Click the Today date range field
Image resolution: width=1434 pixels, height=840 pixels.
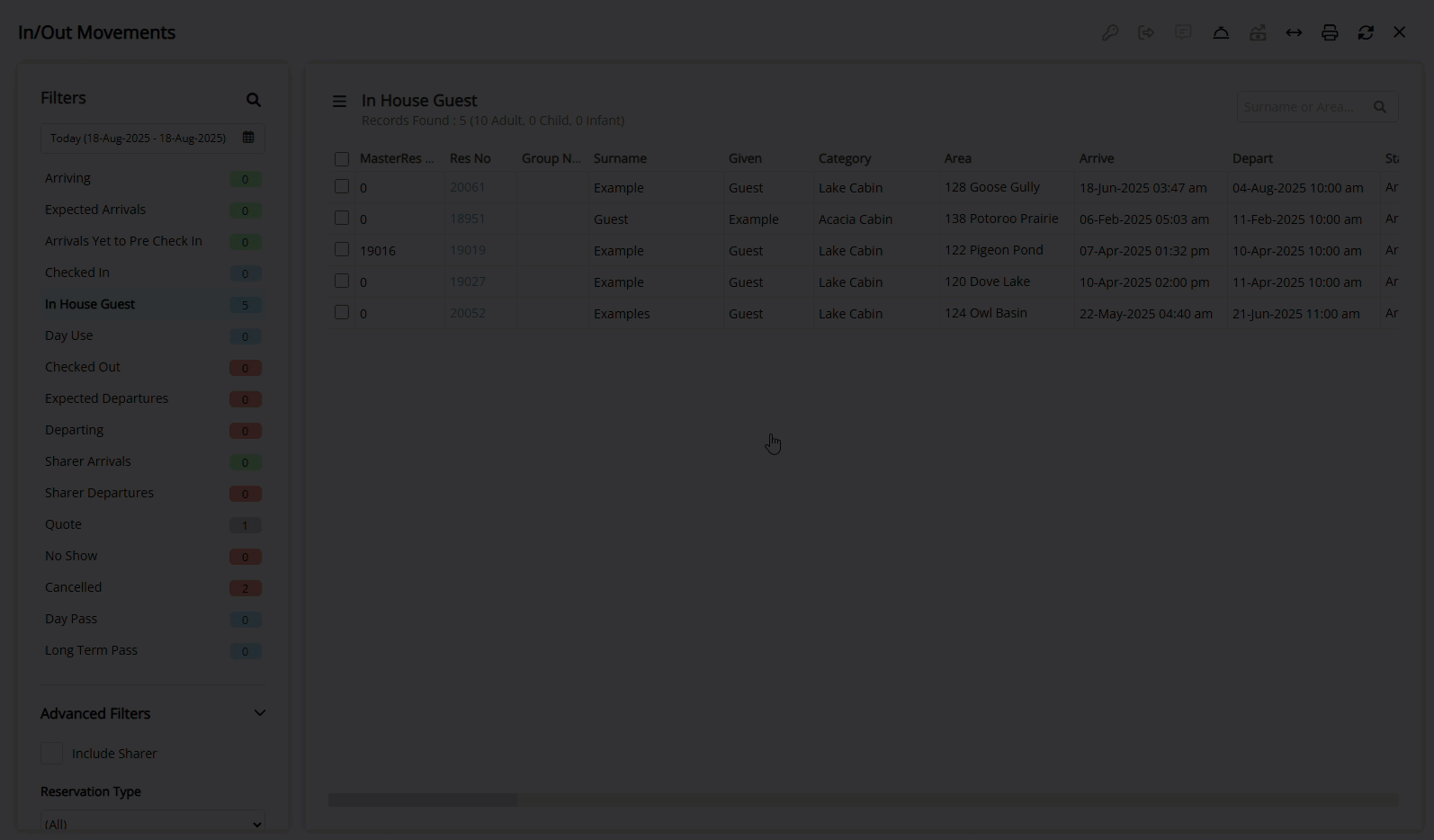(153, 138)
